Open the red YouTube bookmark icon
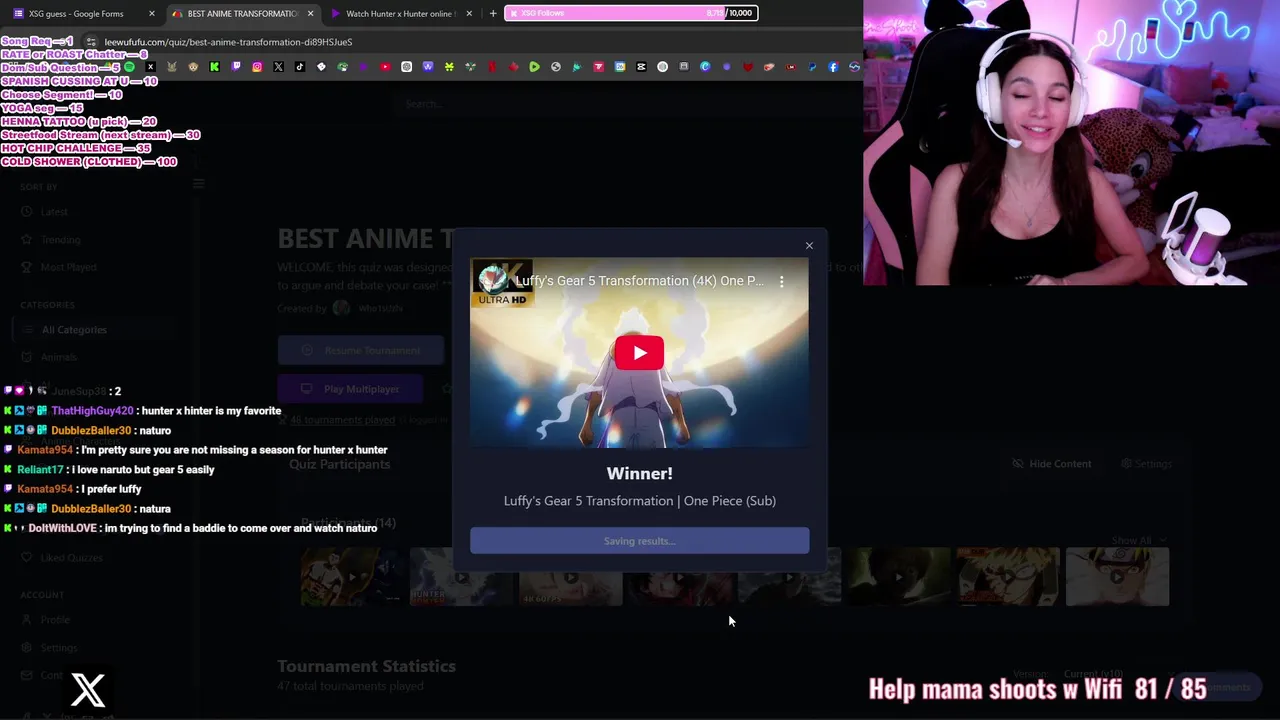The height and width of the screenshot is (720, 1280). [385, 67]
